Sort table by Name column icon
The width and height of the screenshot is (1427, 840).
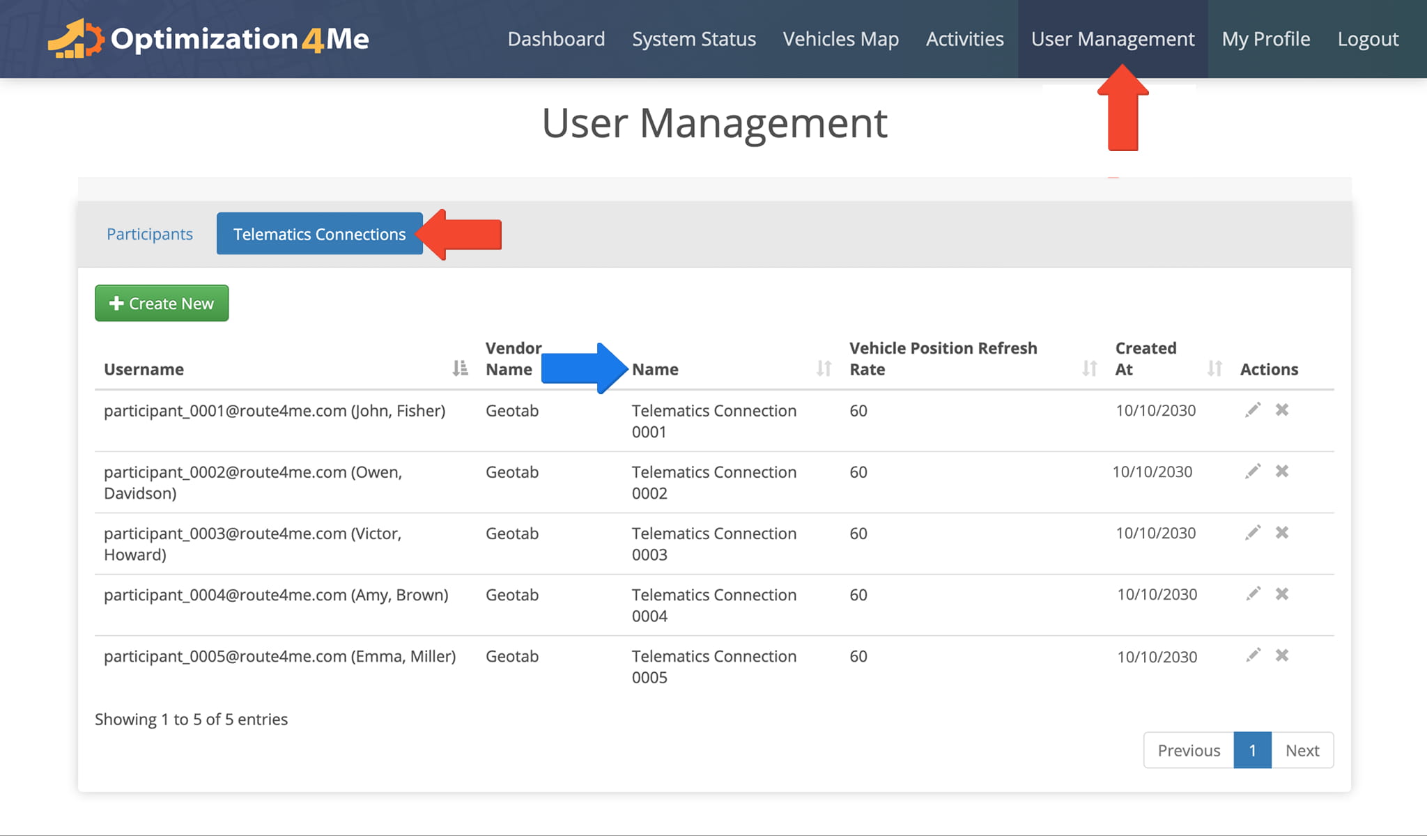click(x=824, y=368)
